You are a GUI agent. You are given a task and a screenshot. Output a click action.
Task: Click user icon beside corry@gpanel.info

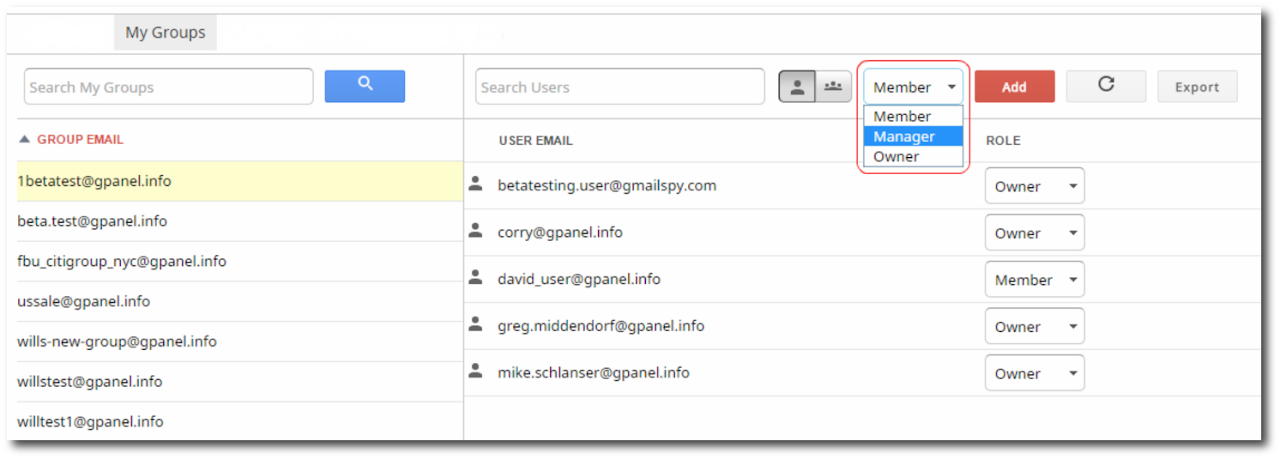point(476,231)
